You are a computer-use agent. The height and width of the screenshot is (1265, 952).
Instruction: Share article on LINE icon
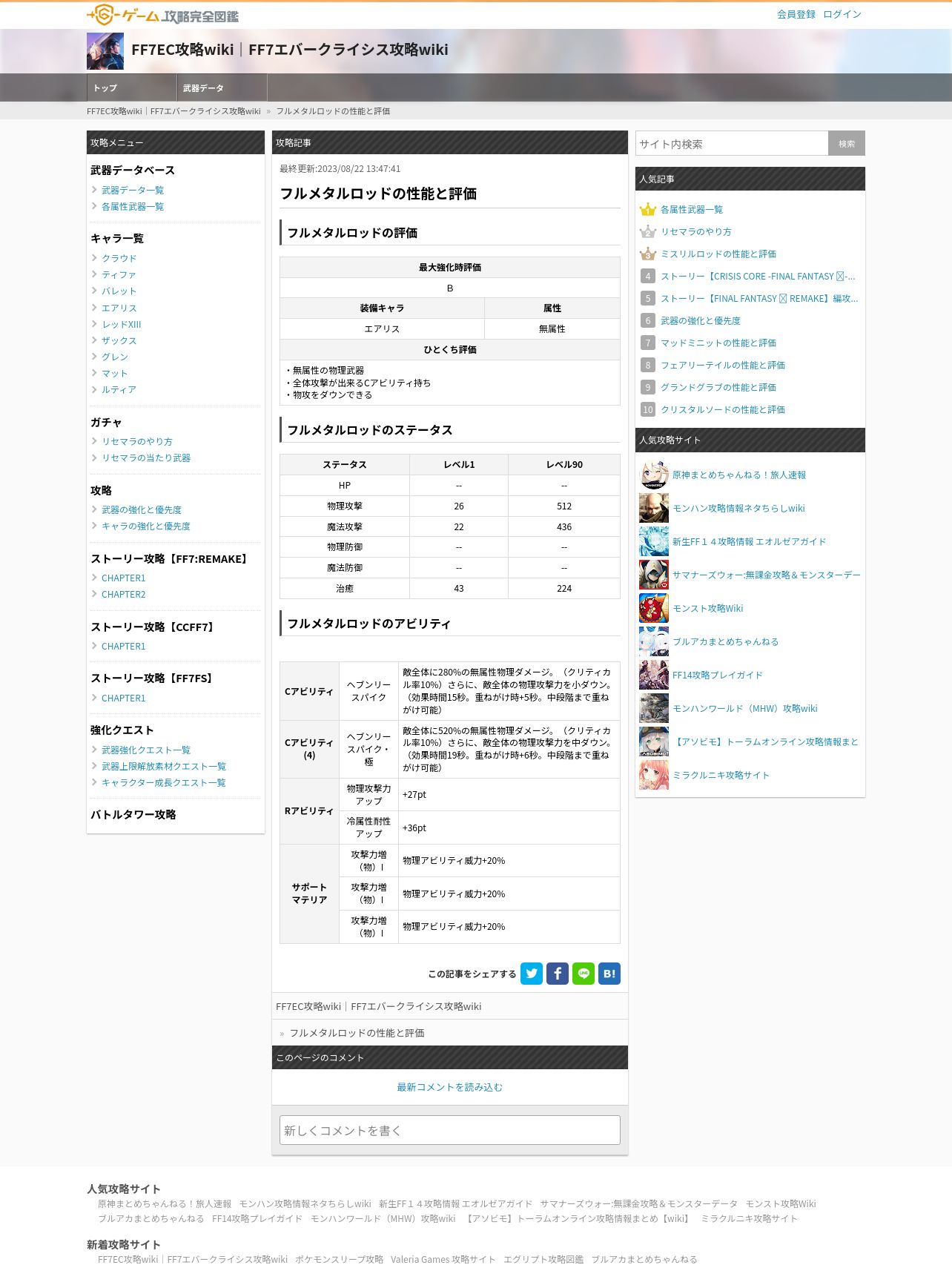[584, 974]
